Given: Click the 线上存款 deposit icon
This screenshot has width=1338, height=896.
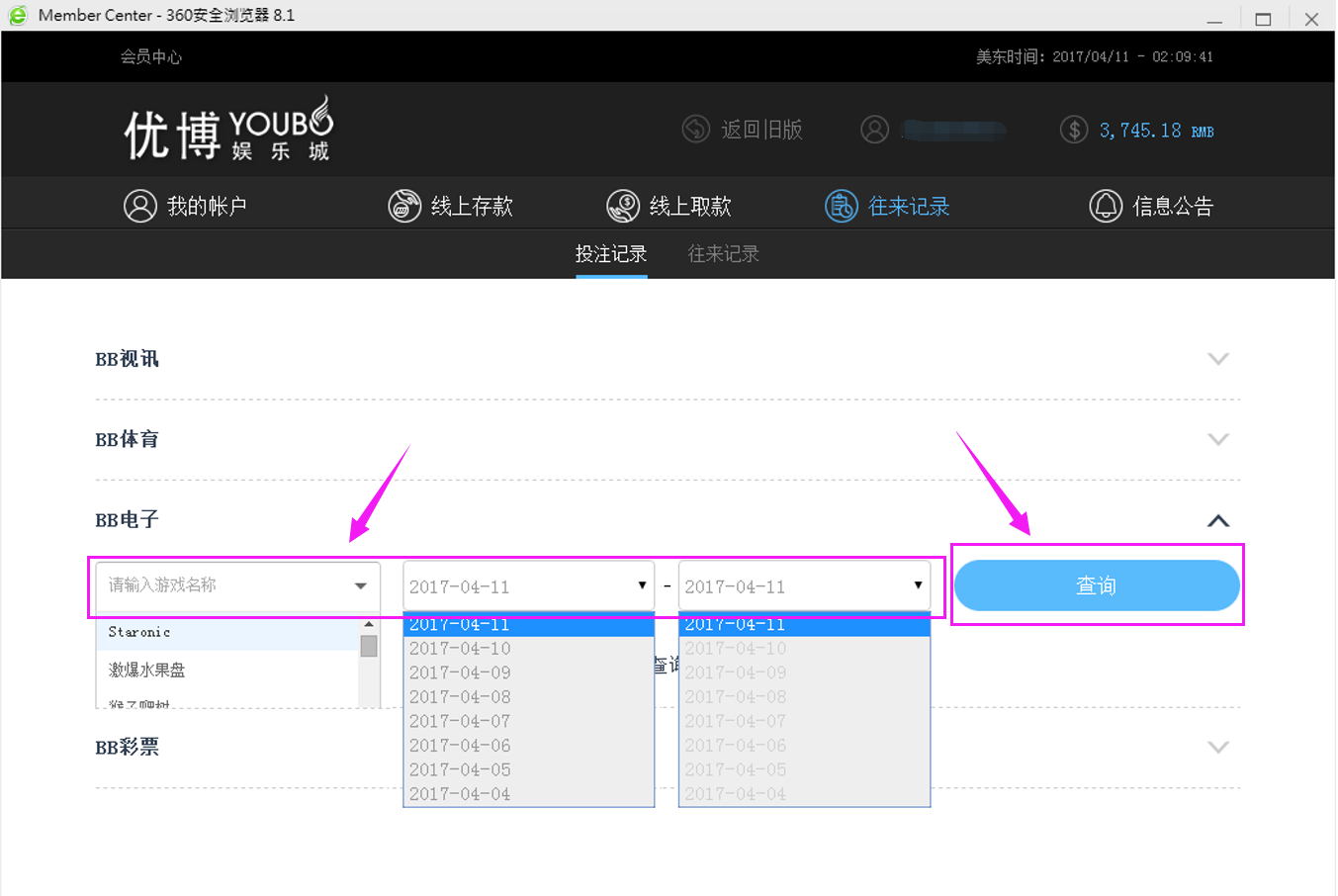Looking at the screenshot, I should coord(404,206).
